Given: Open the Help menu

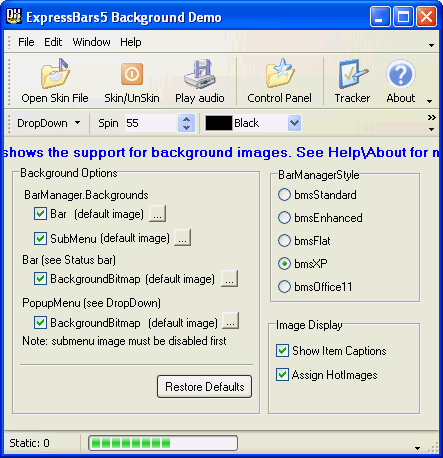Looking at the screenshot, I should point(131,42).
